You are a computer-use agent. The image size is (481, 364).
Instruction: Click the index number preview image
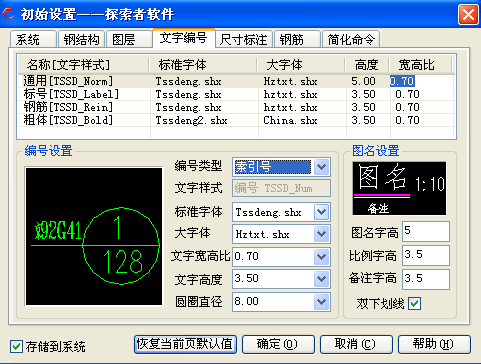[94, 236]
